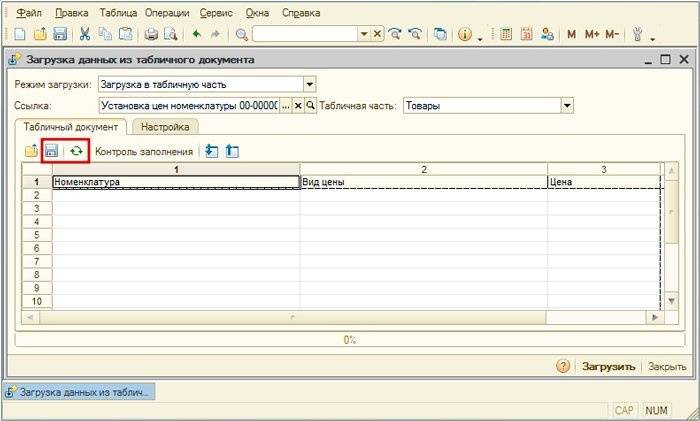Screen dimensions: 700x421
Task: Click the first blue table icon after Контроль заполнения
Action: tap(212, 151)
